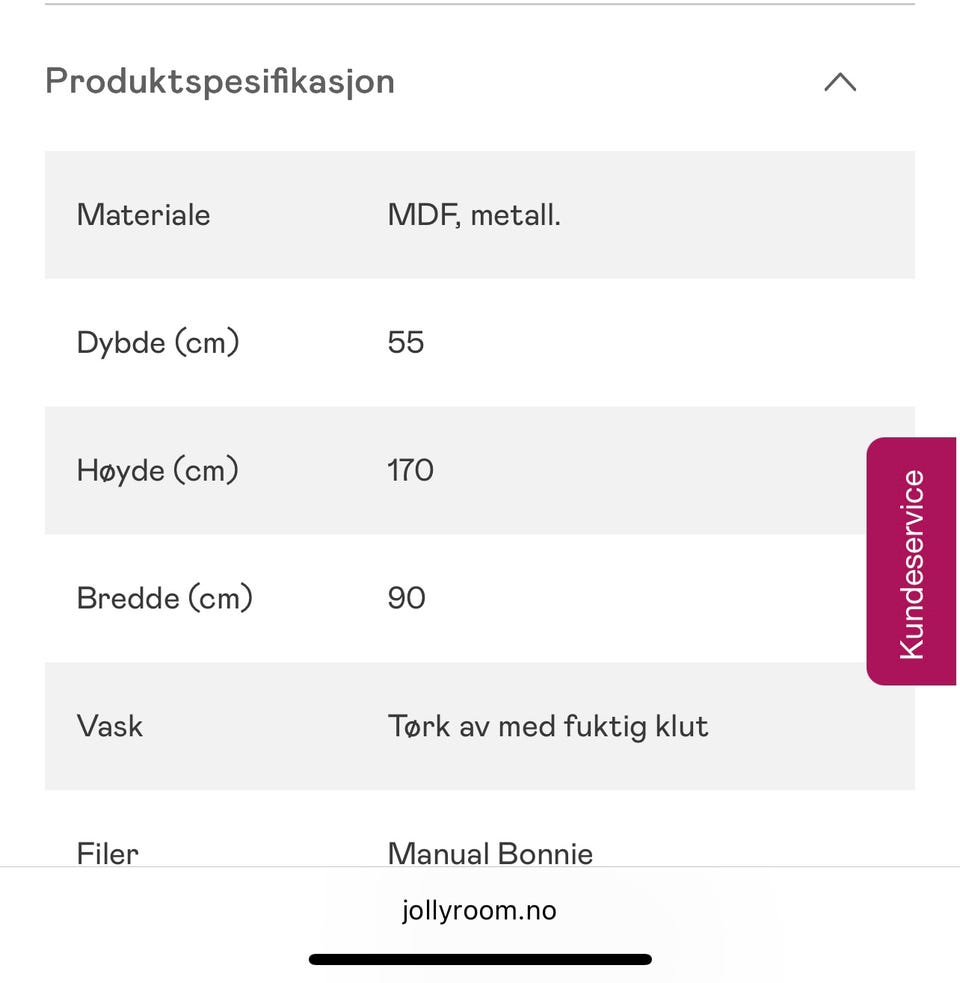Click the width value 90
The image size is (960, 983).
coord(406,598)
